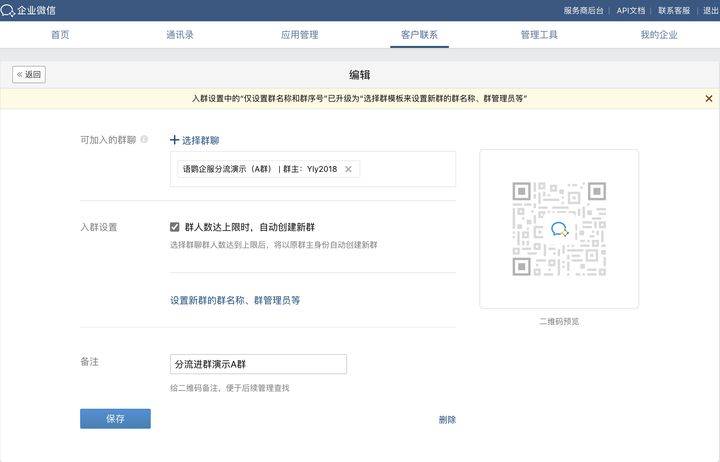720x462 pixels.
Task: Click the 保存 button
Action: coord(115,419)
